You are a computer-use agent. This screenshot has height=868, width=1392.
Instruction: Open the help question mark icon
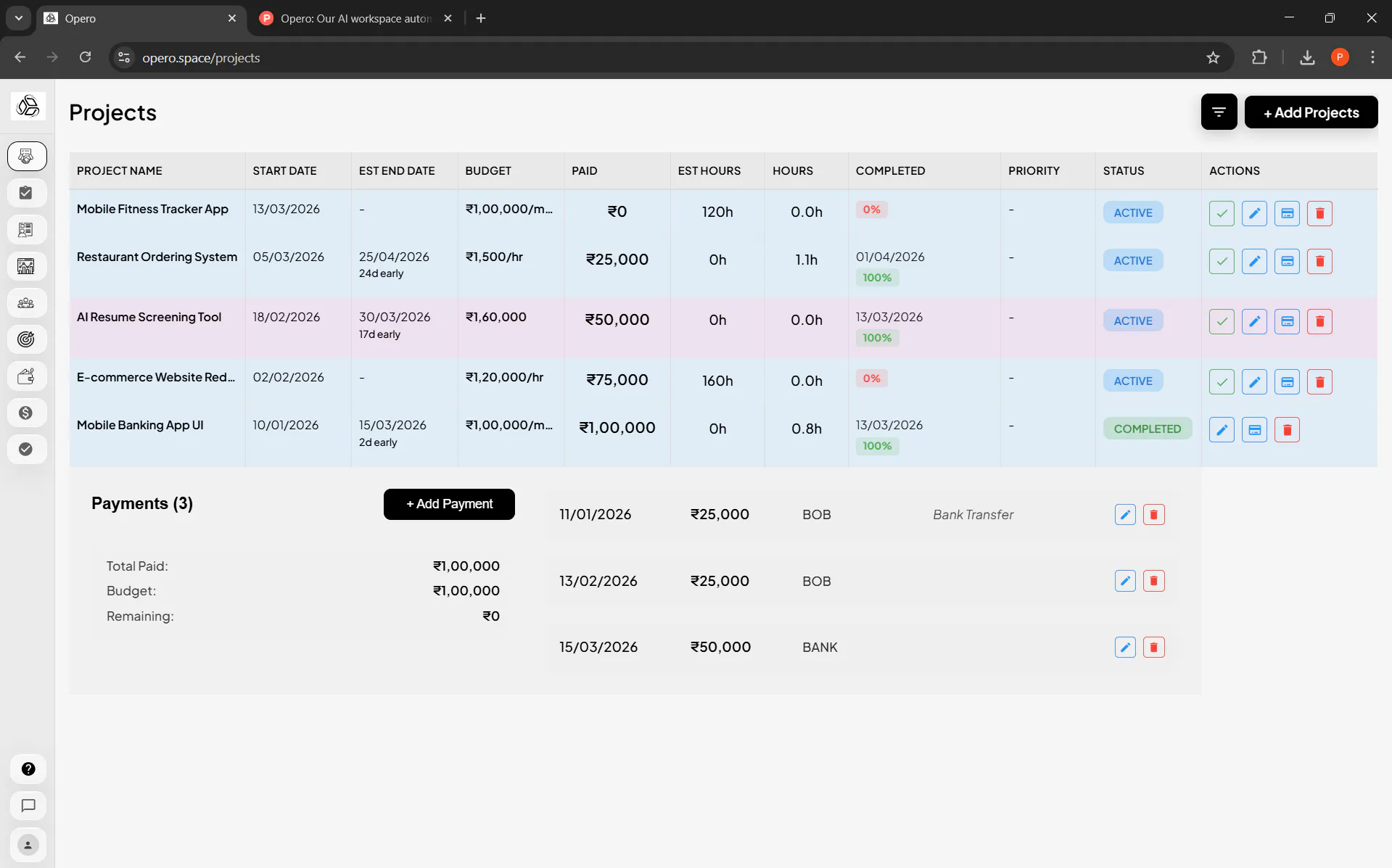click(28, 769)
